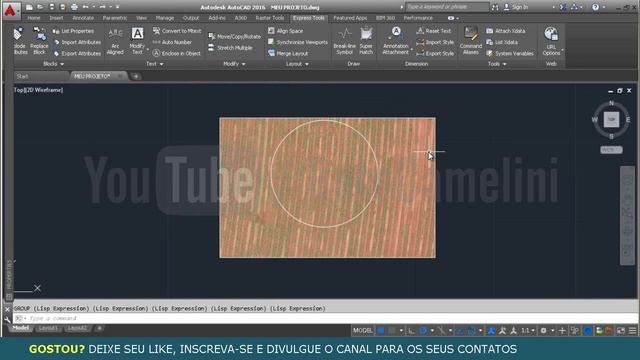Click the keyword search box

pos(447,7)
